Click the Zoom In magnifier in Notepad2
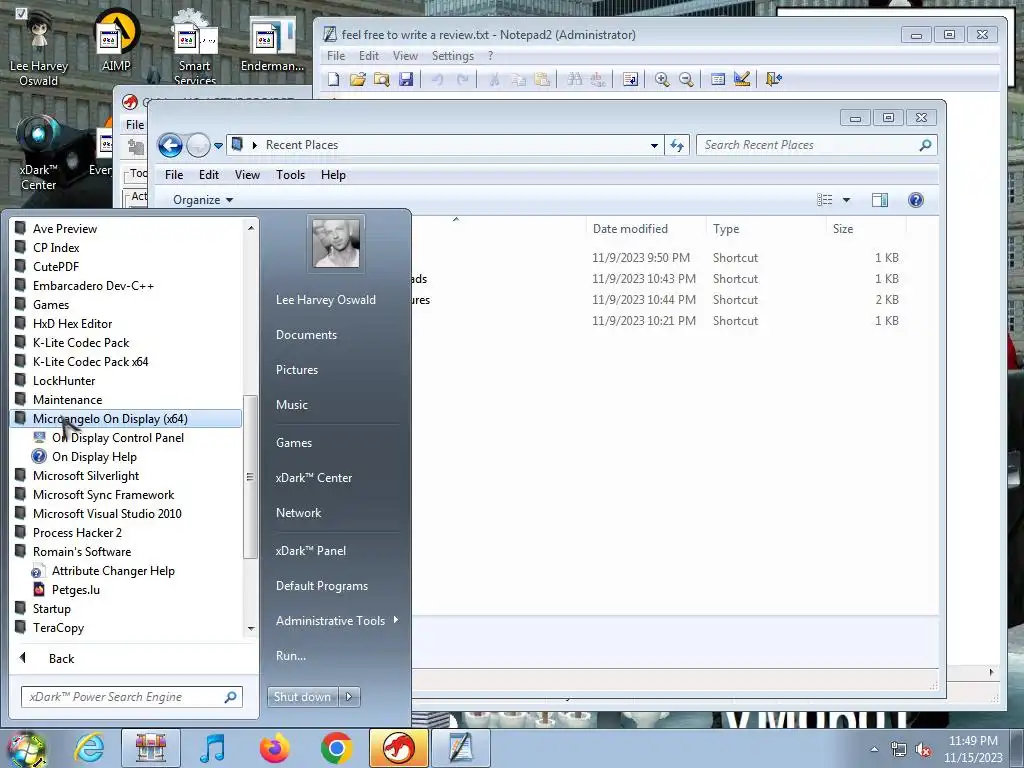This screenshot has width=1024, height=768. click(662, 79)
